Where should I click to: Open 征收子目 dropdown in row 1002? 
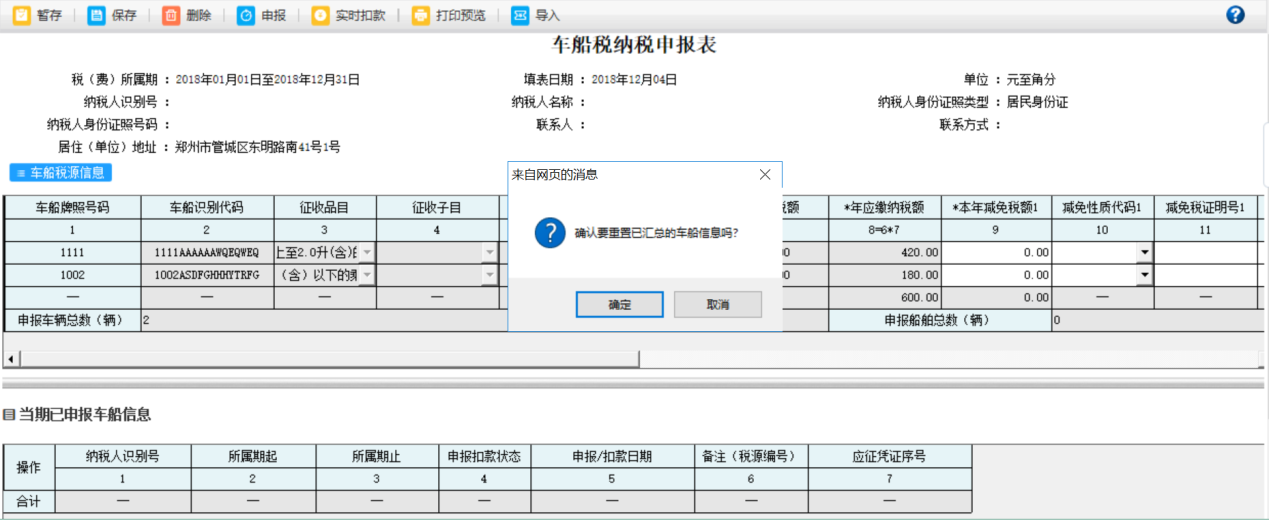click(490, 274)
